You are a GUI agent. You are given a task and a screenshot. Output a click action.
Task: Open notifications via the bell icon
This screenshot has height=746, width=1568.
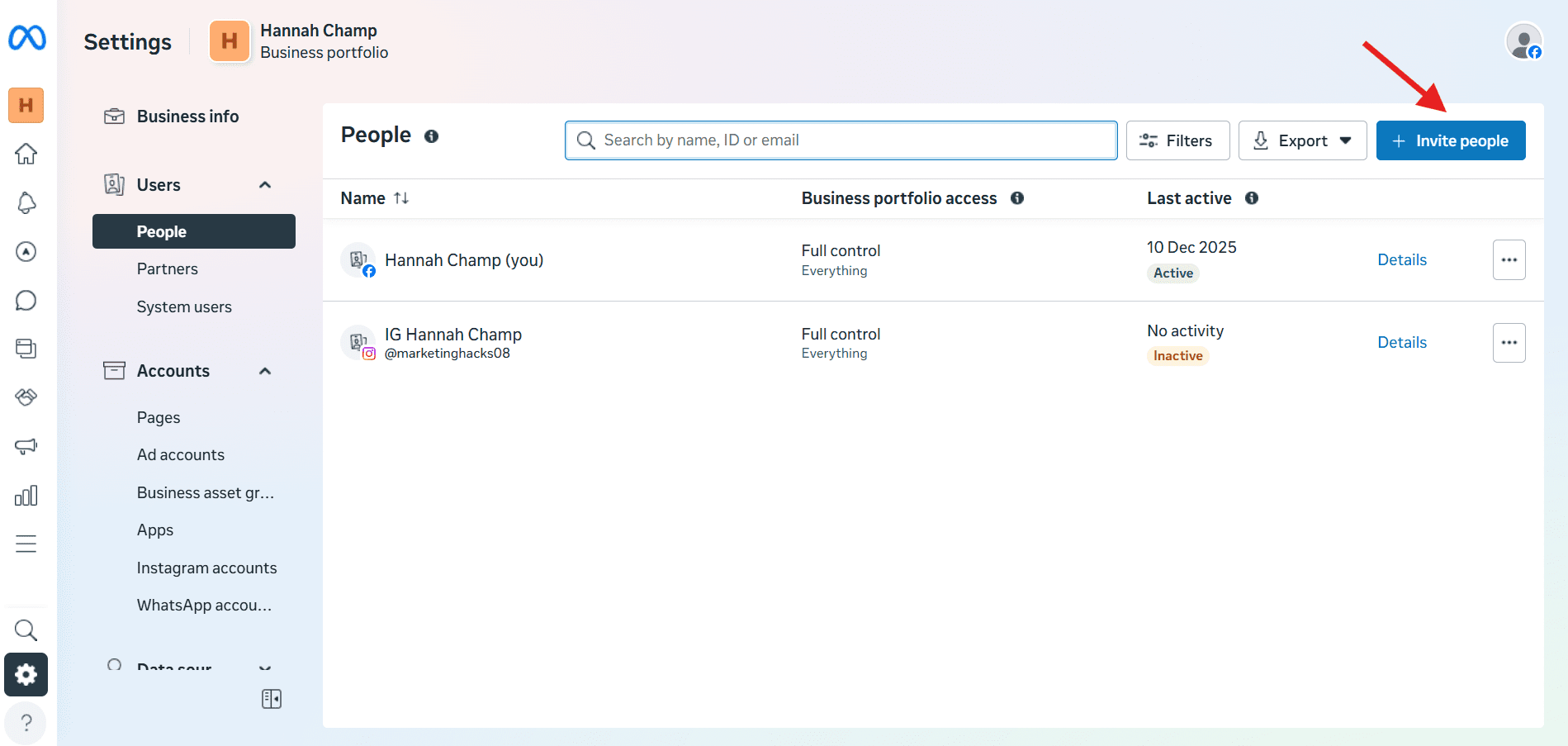[26, 202]
